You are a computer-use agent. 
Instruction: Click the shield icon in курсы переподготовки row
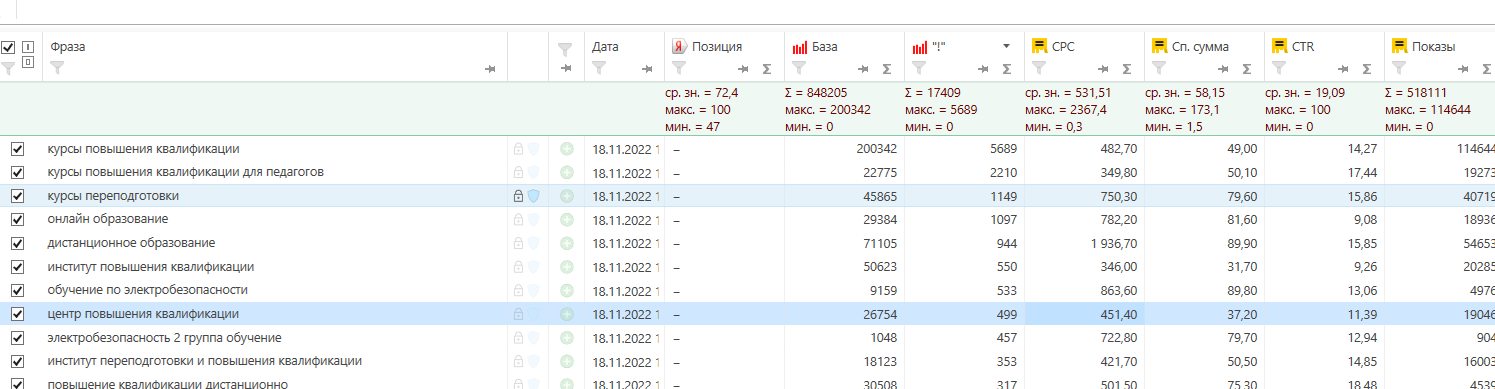[x=533, y=196]
